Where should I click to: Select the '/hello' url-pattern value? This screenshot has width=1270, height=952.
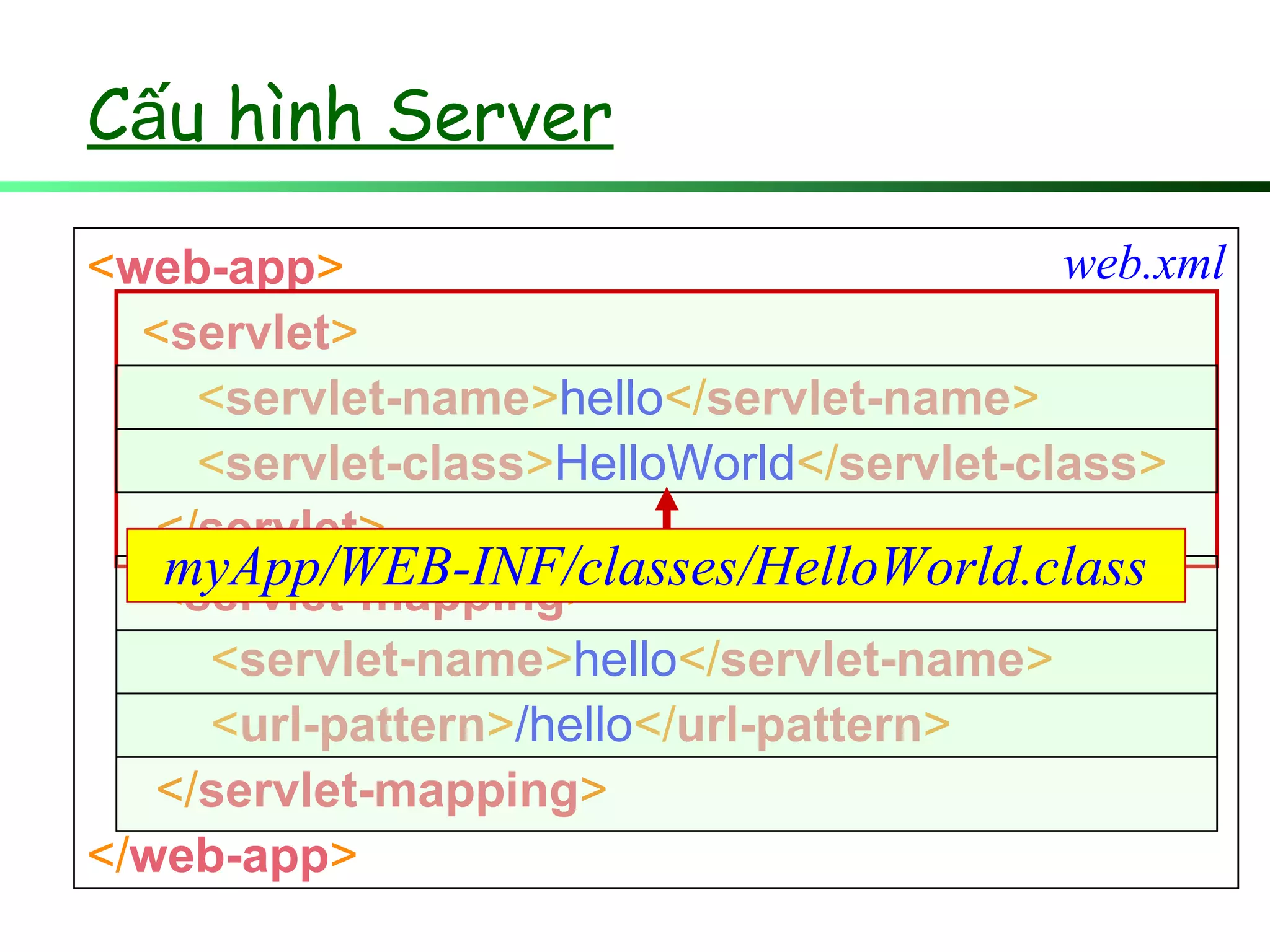point(573,725)
